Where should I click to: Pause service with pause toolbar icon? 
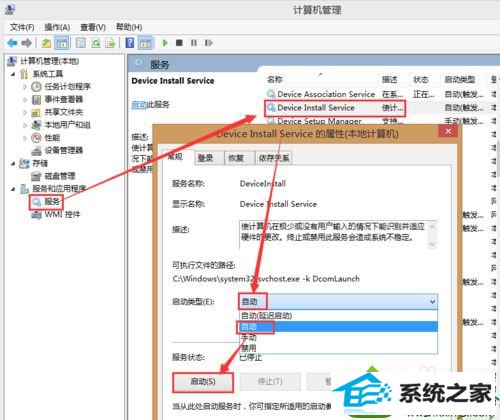194,43
